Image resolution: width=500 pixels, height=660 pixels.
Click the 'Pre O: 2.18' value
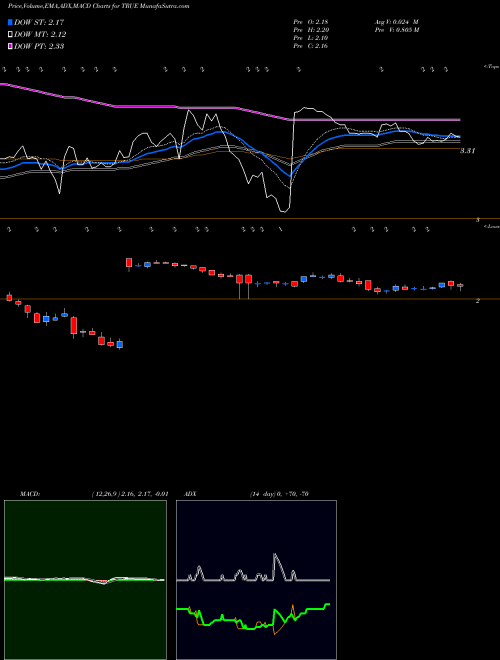click(x=311, y=22)
